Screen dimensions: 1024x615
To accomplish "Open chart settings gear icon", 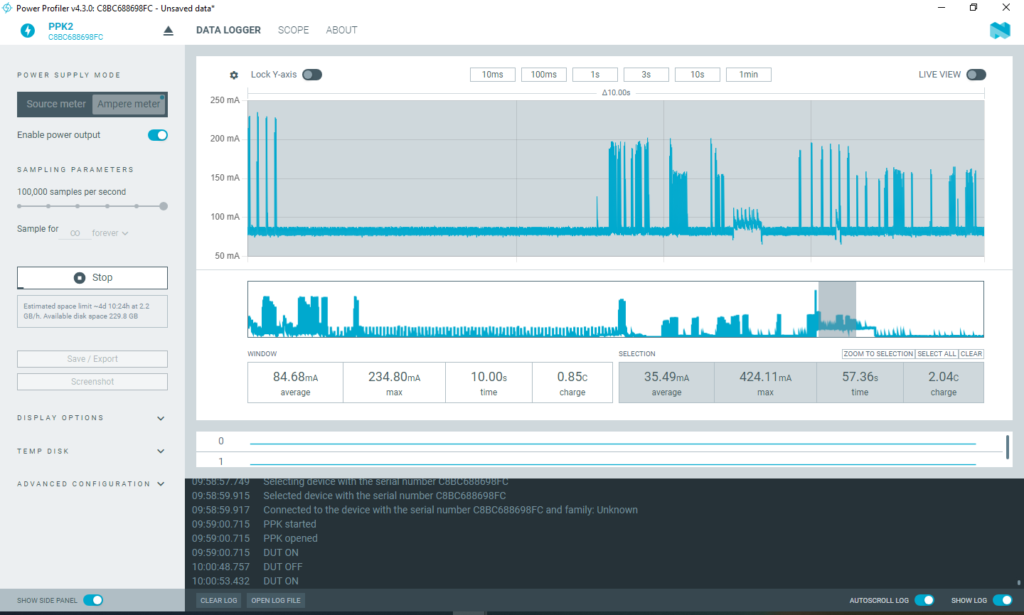I will click(x=234, y=75).
